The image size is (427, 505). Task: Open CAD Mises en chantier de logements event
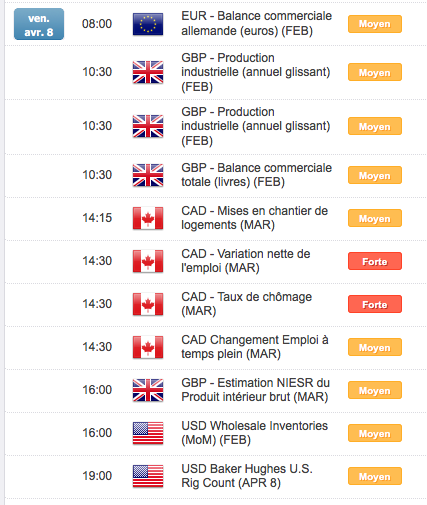point(254,218)
